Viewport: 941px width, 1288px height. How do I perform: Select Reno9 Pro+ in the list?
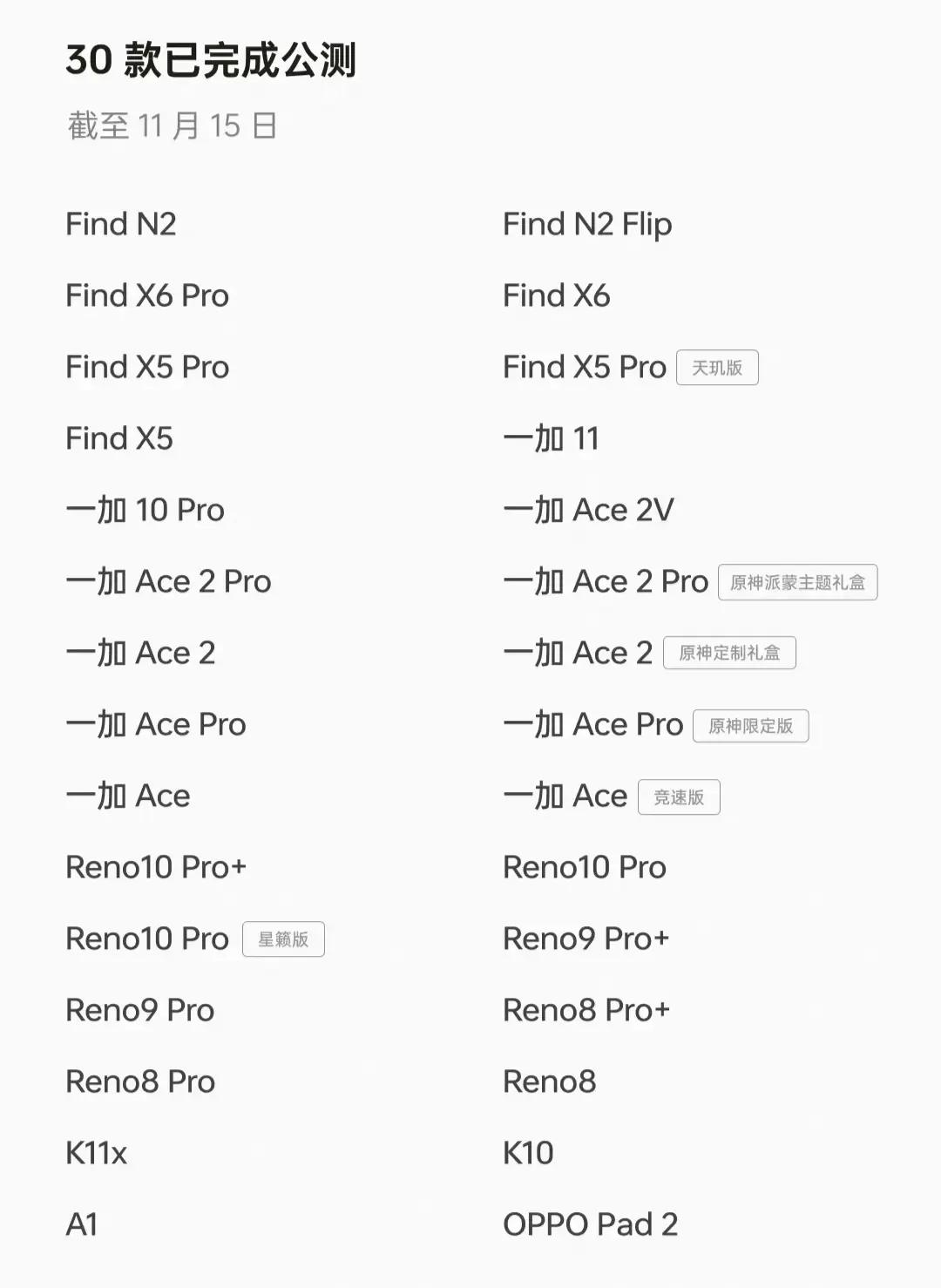(586, 939)
